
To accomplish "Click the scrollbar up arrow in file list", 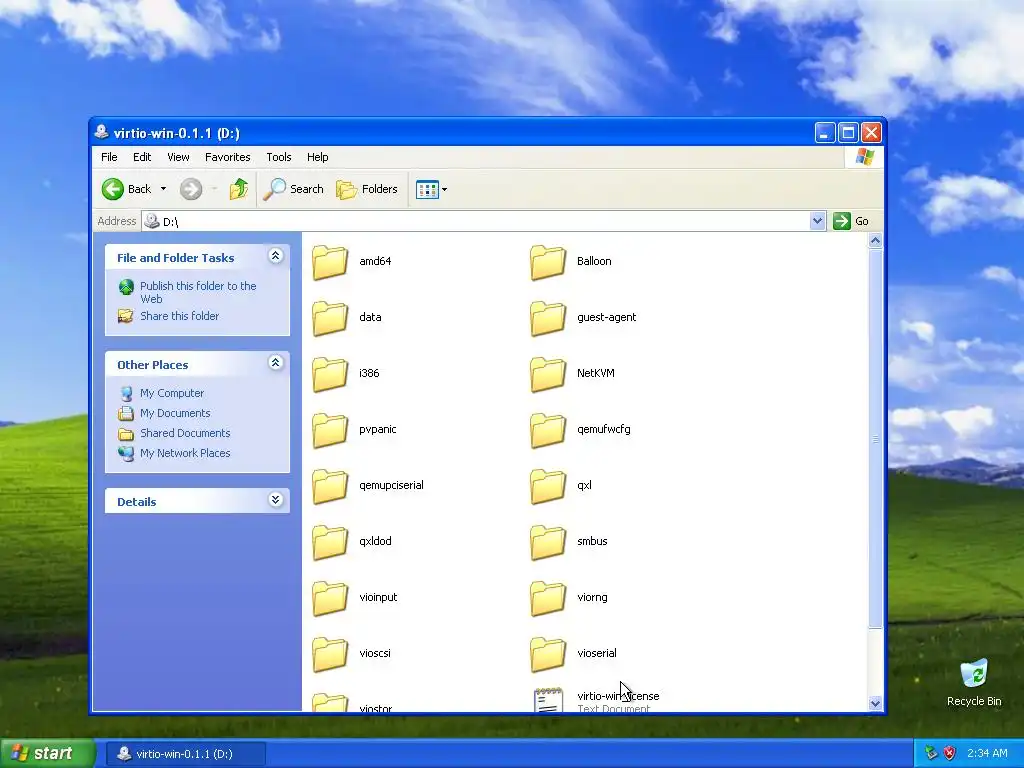I will tap(875, 241).
